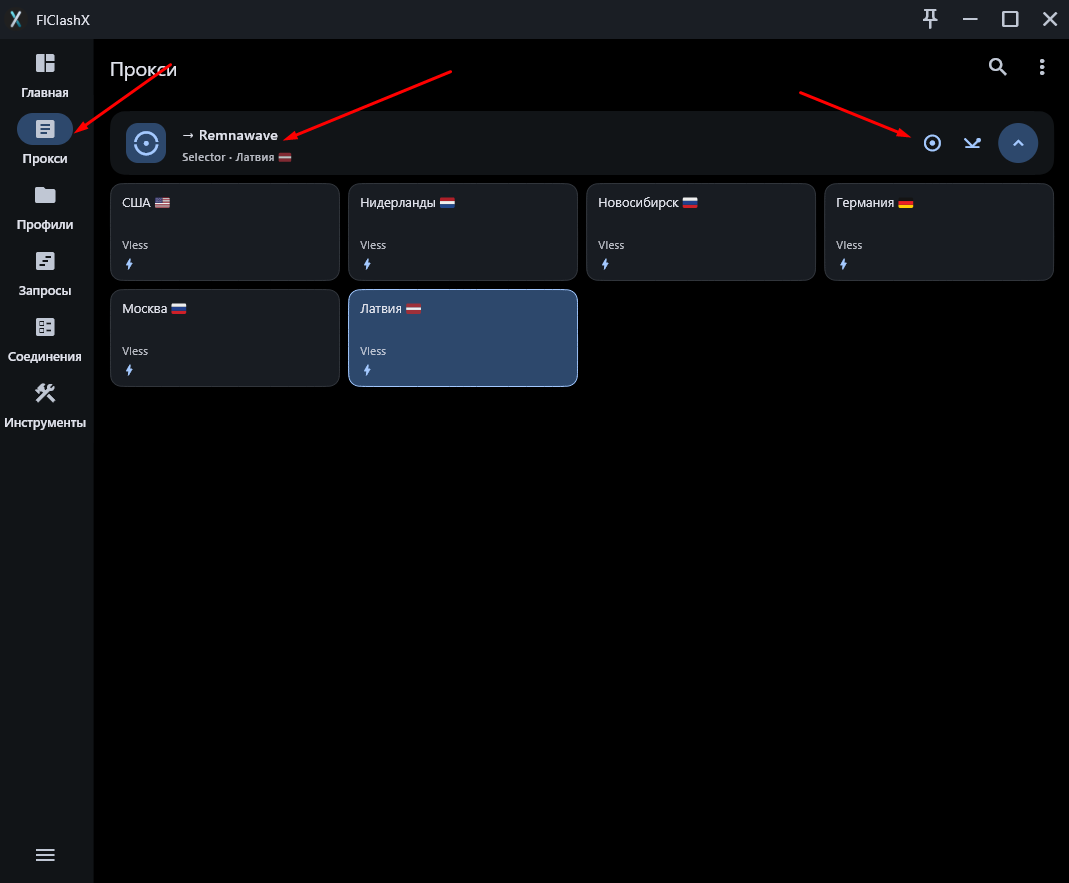Select the США proxy card
The image size is (1069, 883).
pos(225,231)
